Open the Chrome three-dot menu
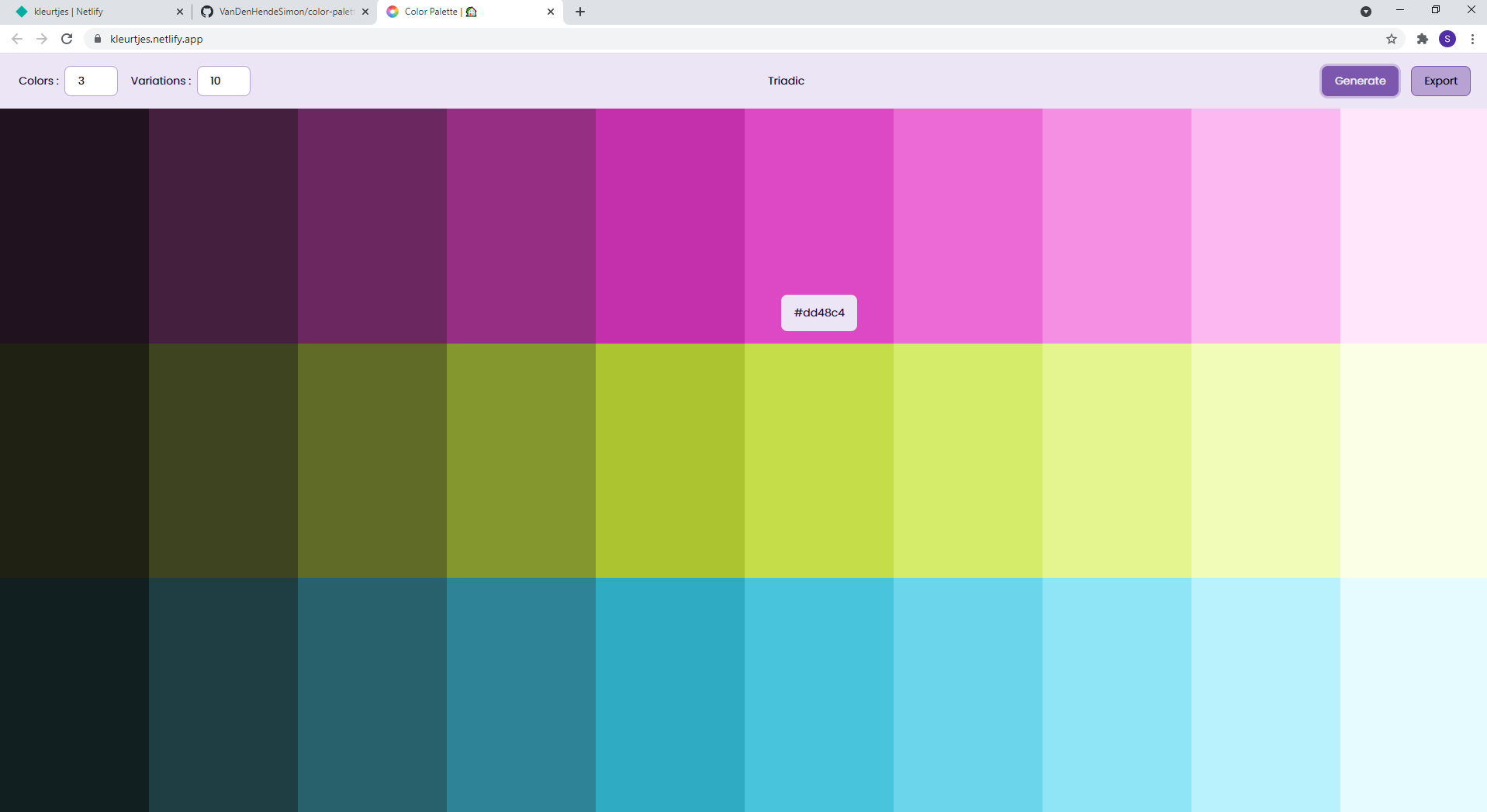 1472,39
